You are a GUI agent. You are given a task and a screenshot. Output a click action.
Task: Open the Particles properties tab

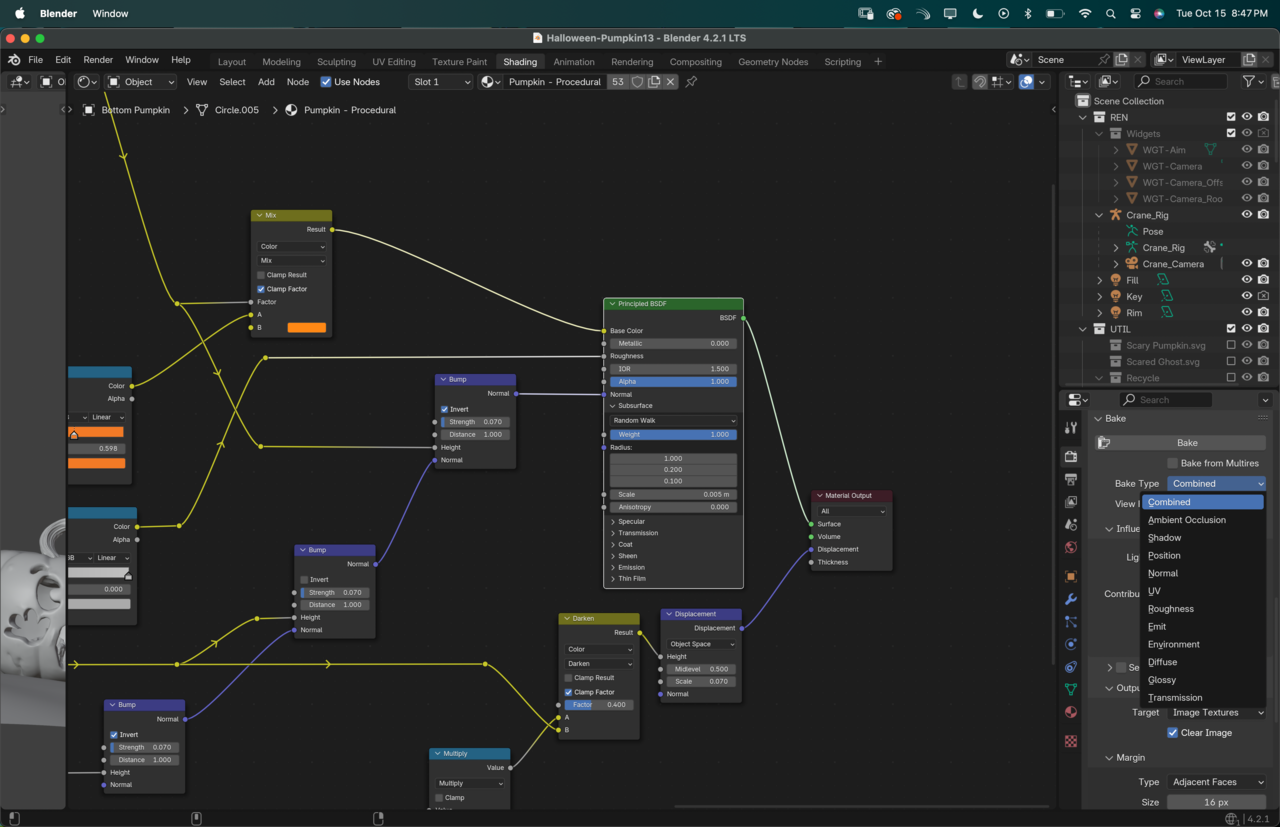(x=1071, y=622)
